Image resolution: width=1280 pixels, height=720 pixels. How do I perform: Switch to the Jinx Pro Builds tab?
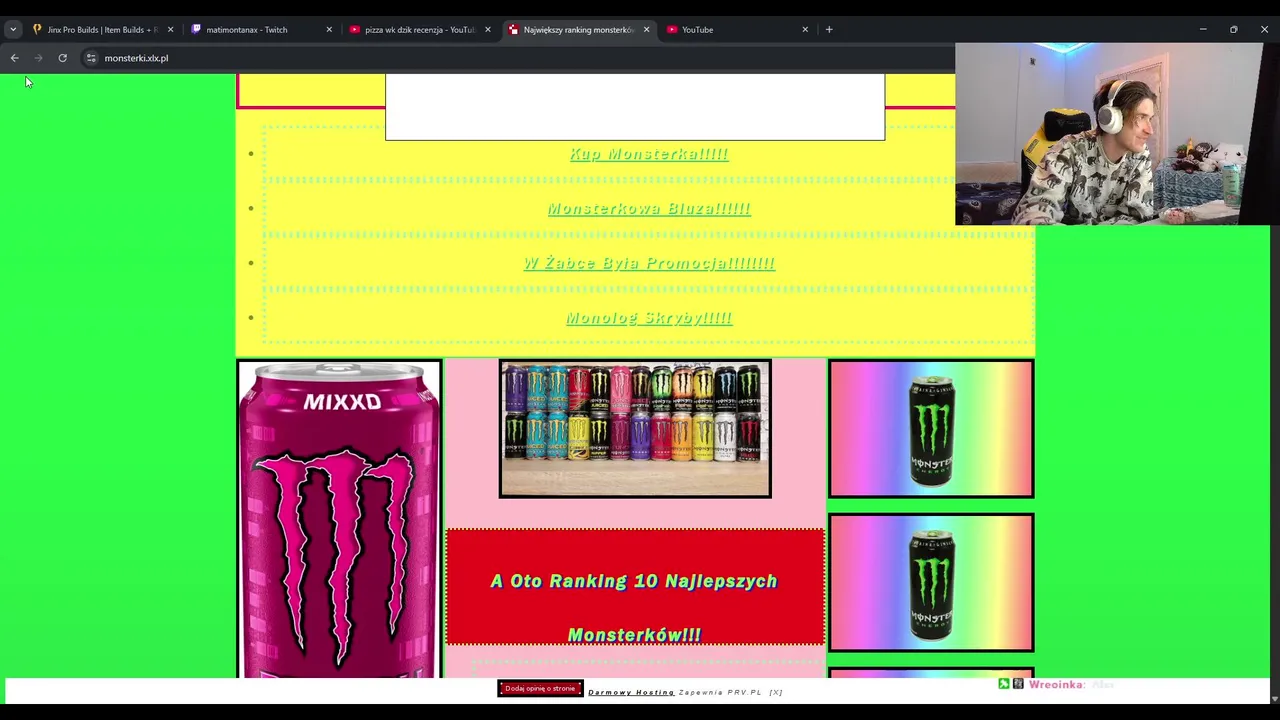[100, 30]
